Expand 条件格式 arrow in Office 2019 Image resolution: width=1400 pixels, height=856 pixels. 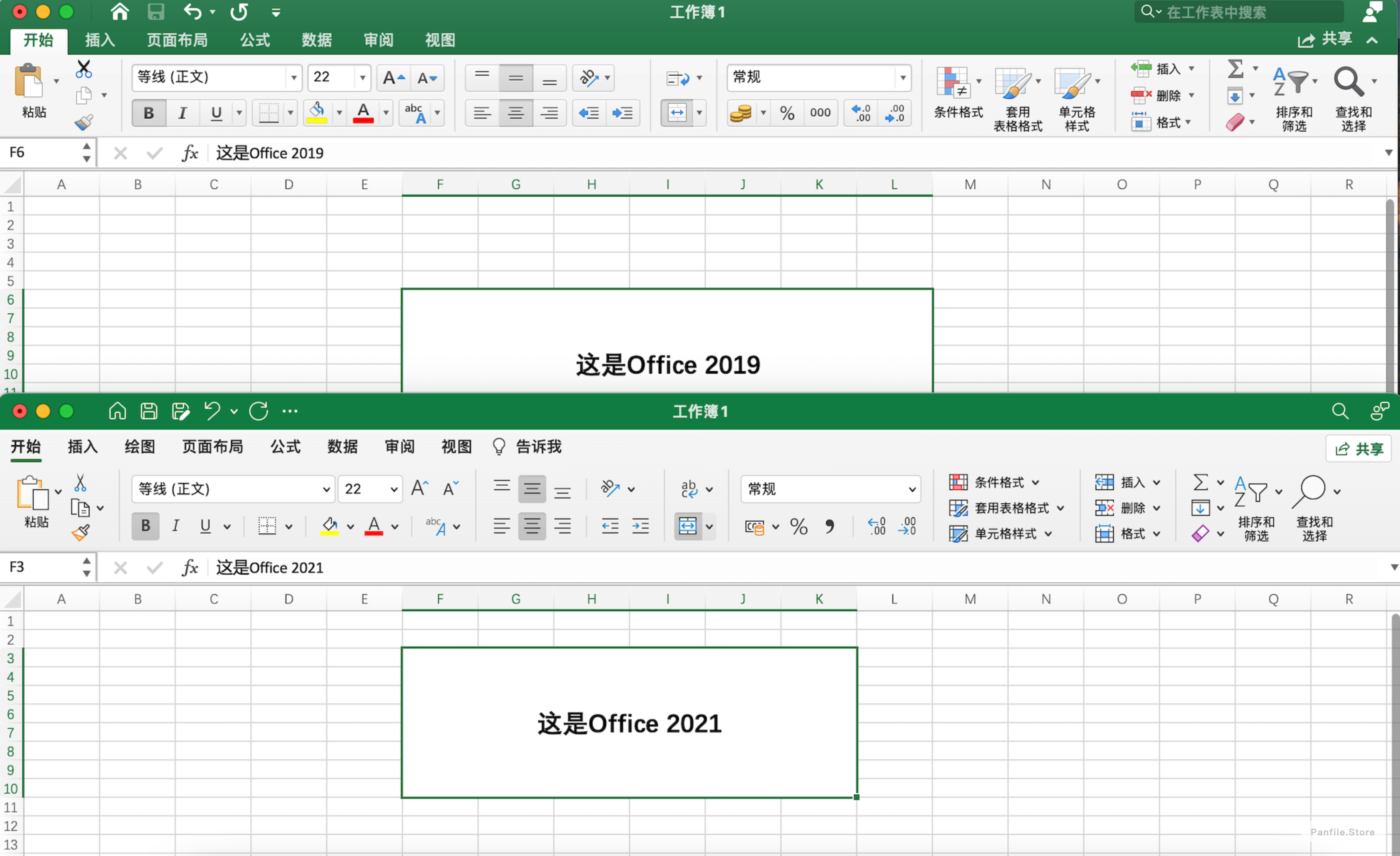coord(978,81)
